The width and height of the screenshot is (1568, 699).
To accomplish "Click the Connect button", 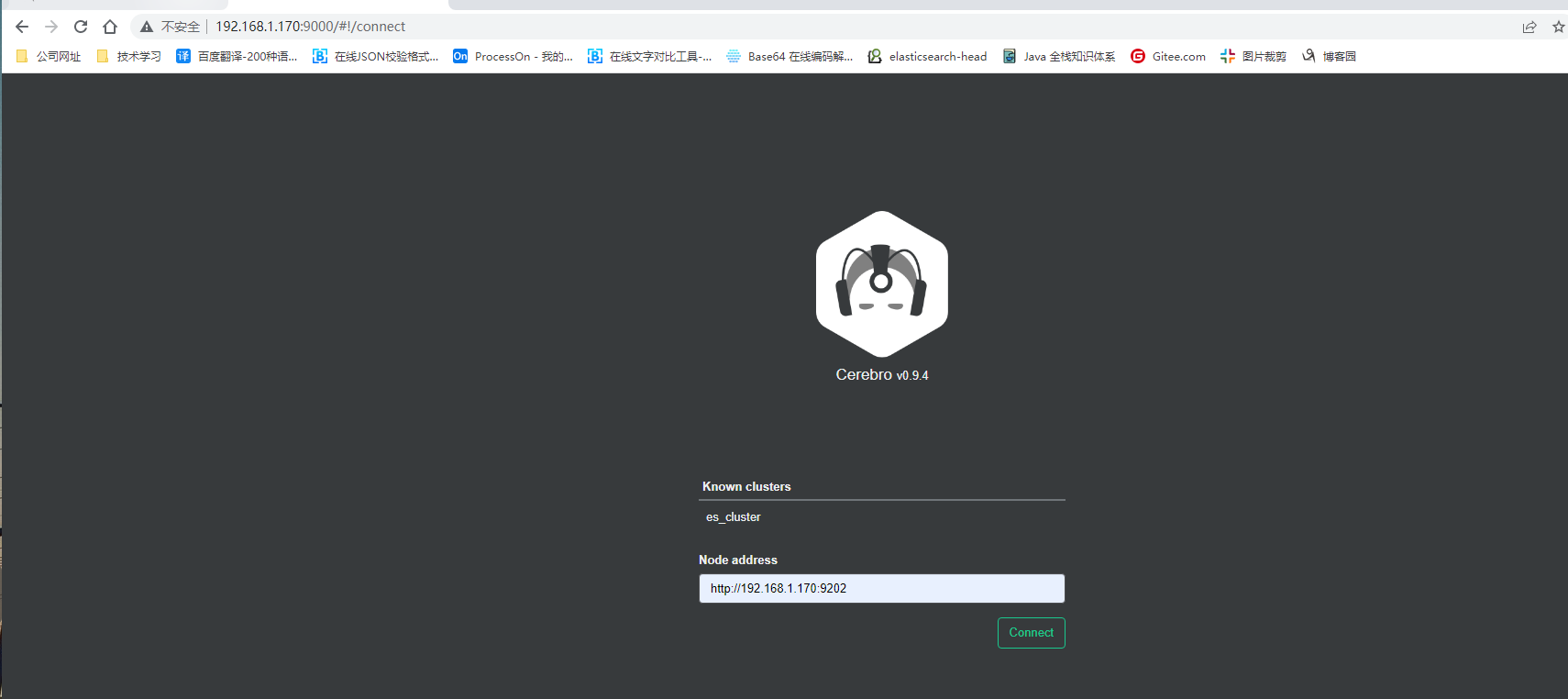I will coord(1032,633).
